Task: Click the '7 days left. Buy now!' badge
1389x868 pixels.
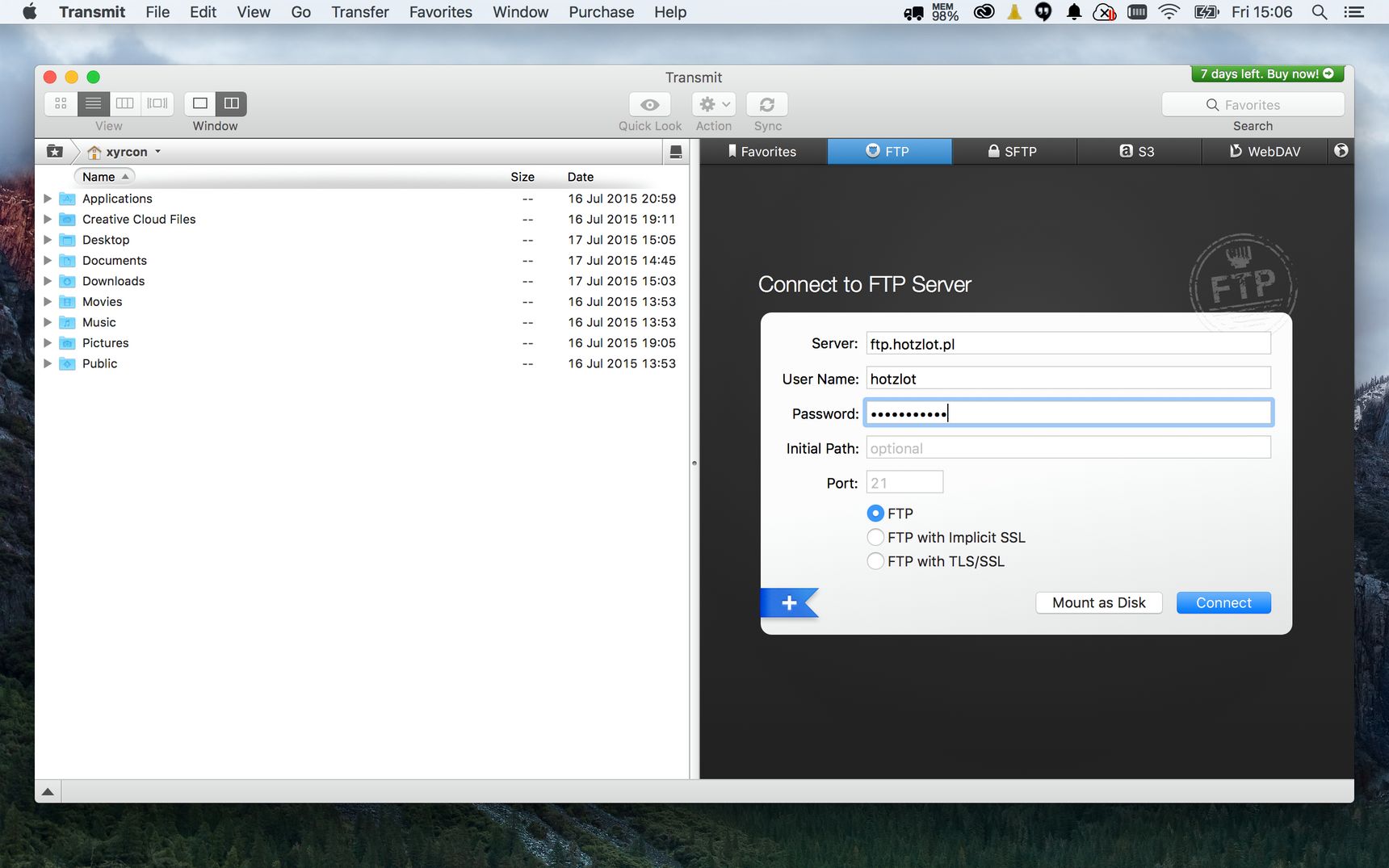Action: click(1267, 74)
